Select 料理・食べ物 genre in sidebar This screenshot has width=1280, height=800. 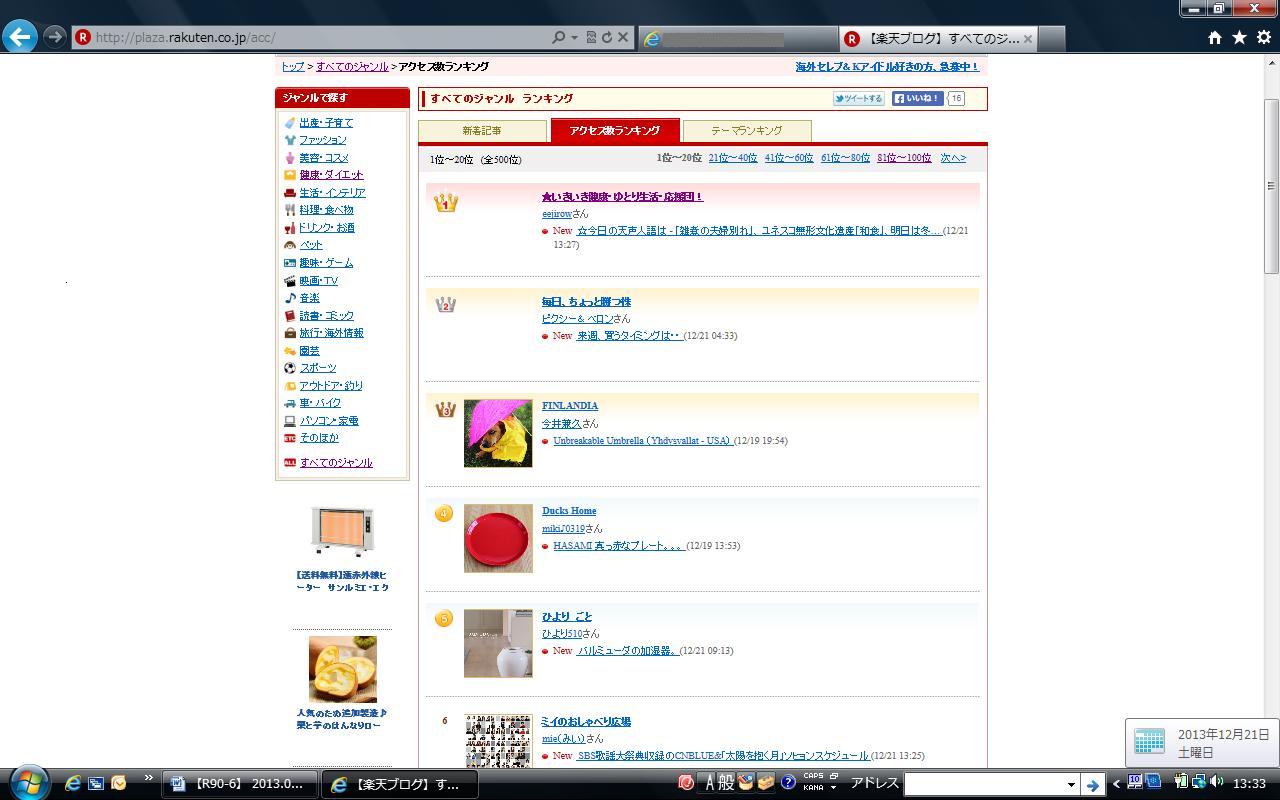click(x=326, y=210)
